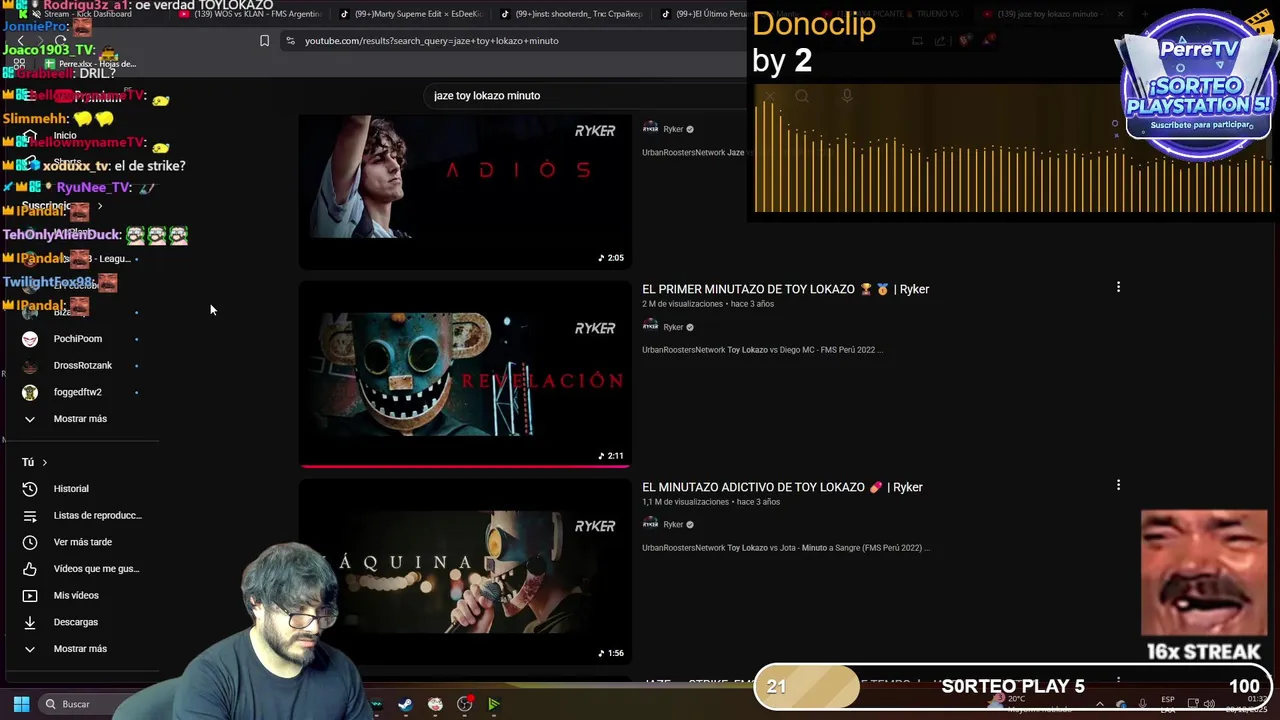The width and height of the screenshot is (1280, 720).
Task: Play the REVELACIÓN video thumbnail
Action: [x=465, y=372]
